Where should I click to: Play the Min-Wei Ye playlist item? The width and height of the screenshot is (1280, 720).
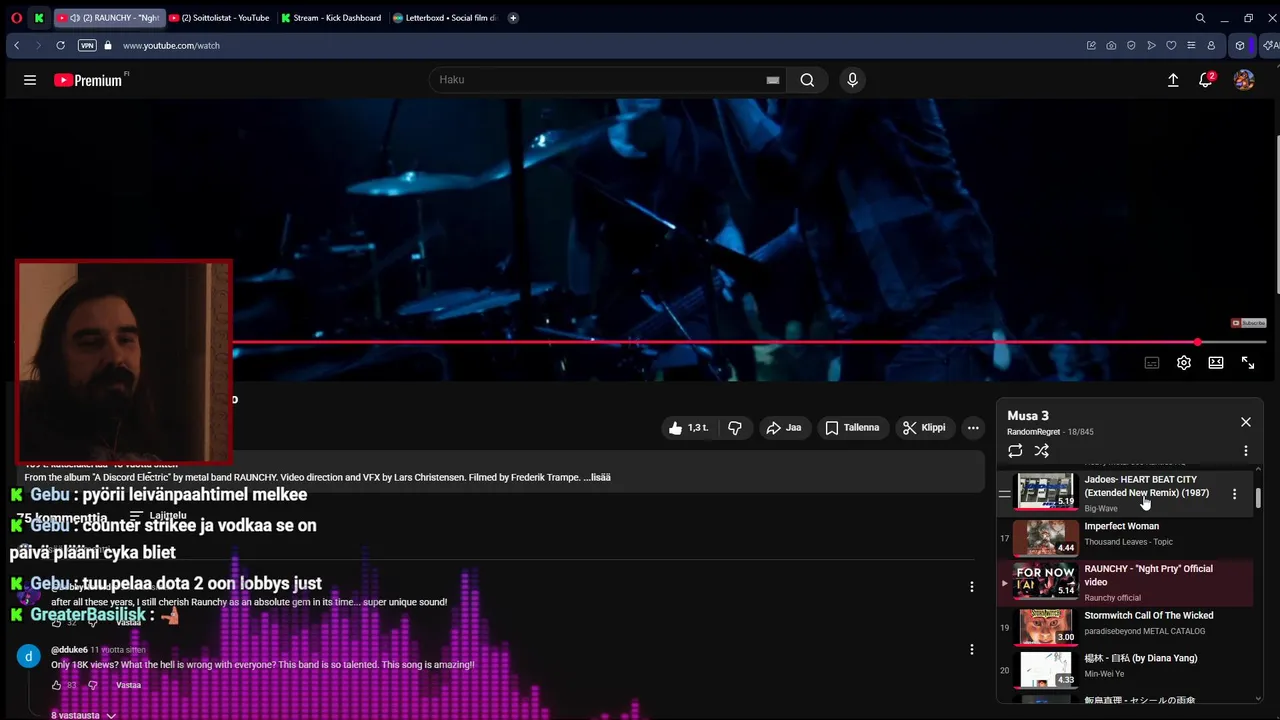[1125, 670]
